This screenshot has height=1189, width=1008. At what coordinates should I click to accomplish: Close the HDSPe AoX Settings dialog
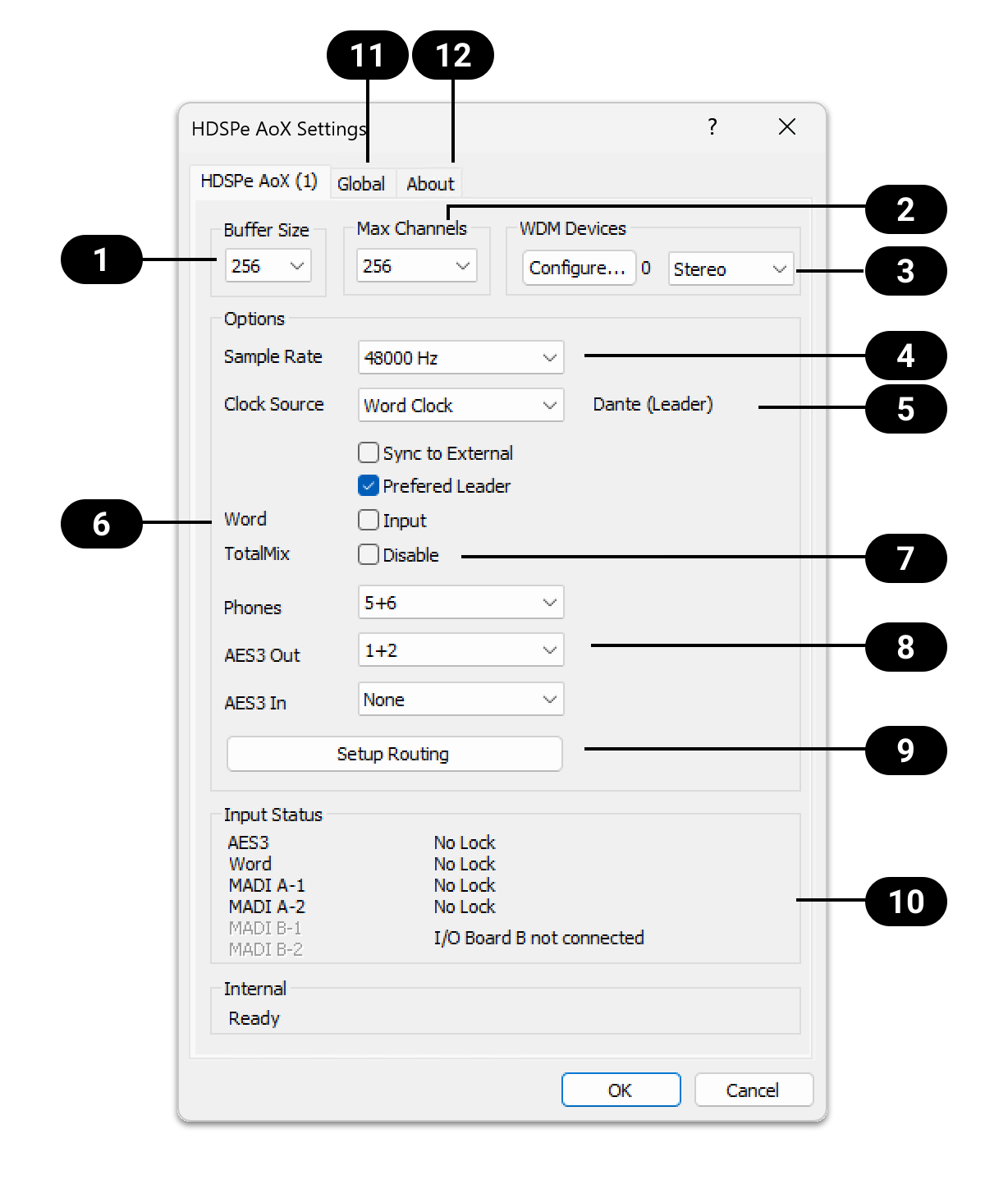(x=786, y=126)
